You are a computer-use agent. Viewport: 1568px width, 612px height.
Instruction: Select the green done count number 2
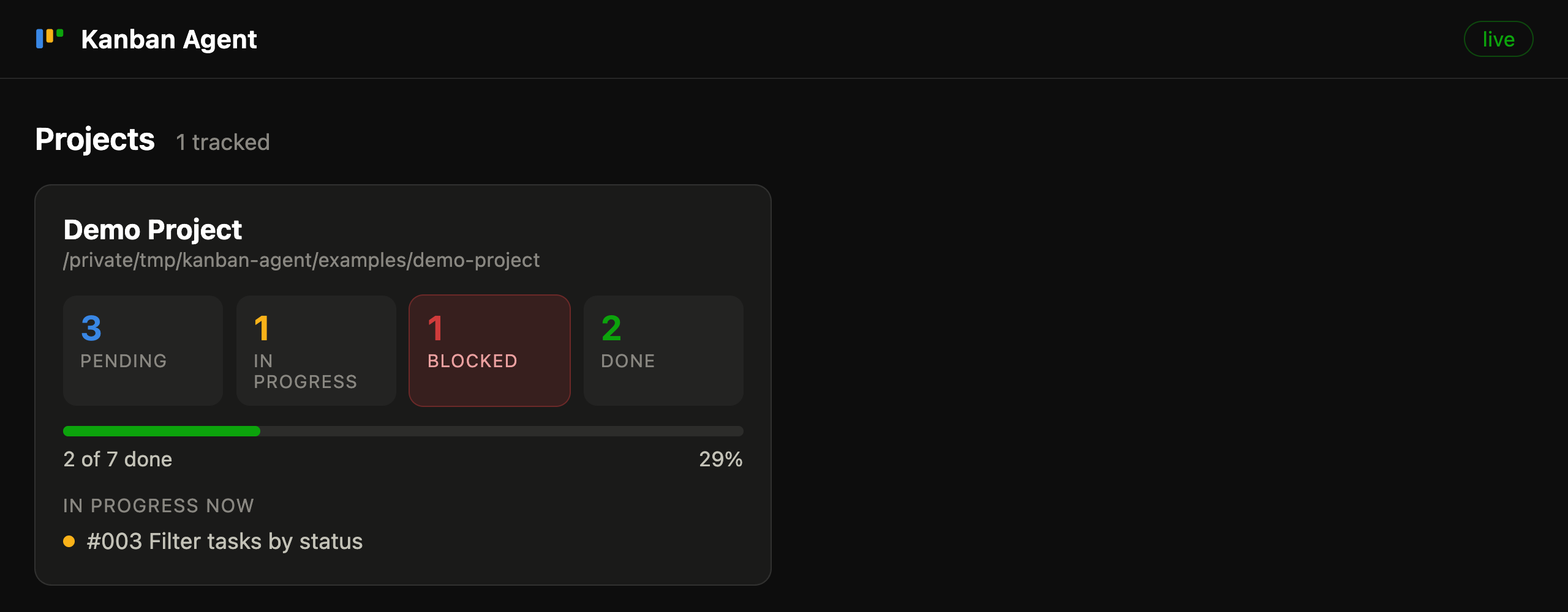coord(611,329)
